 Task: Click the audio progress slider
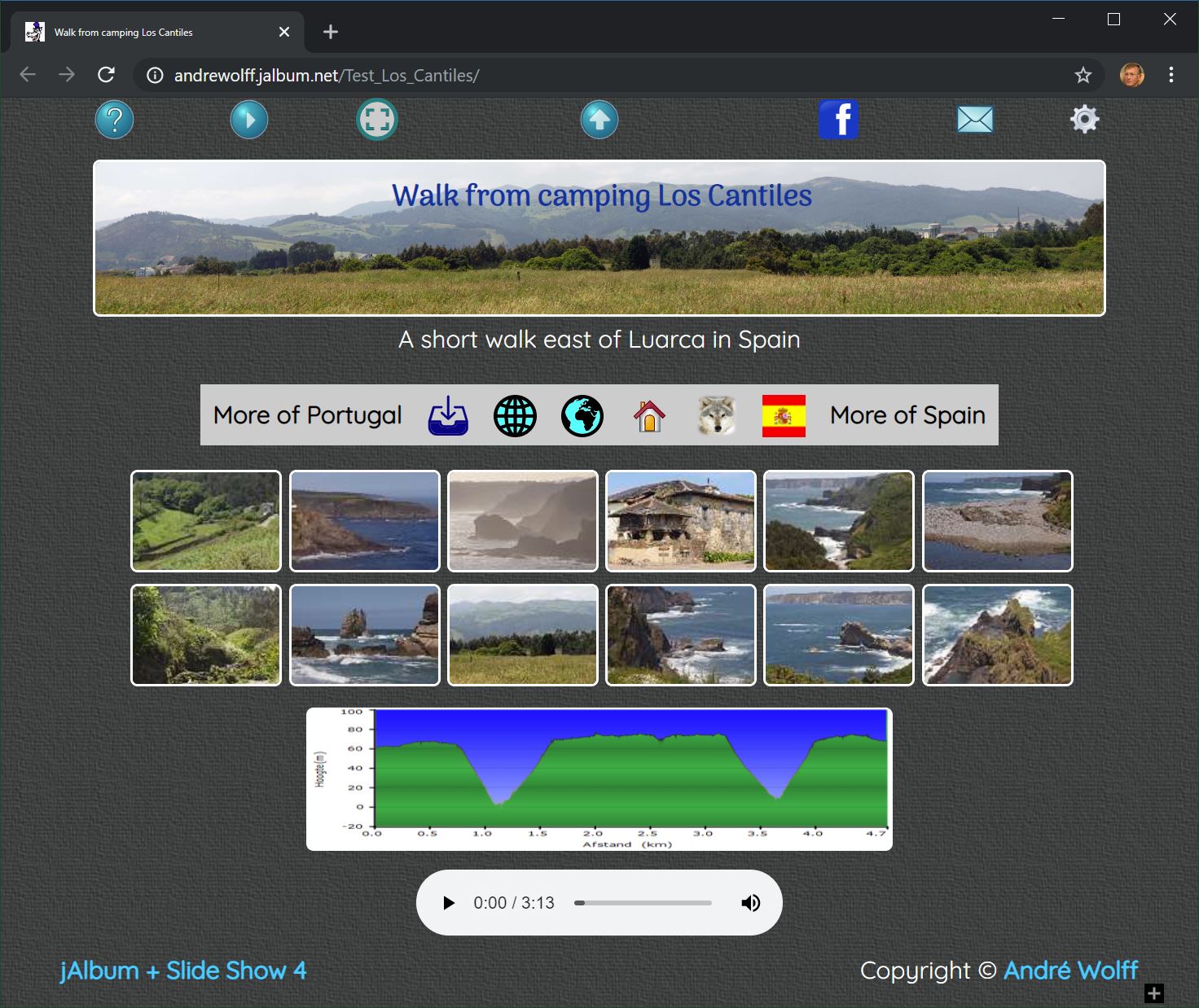pyautogui.click(x=643, y=903)
